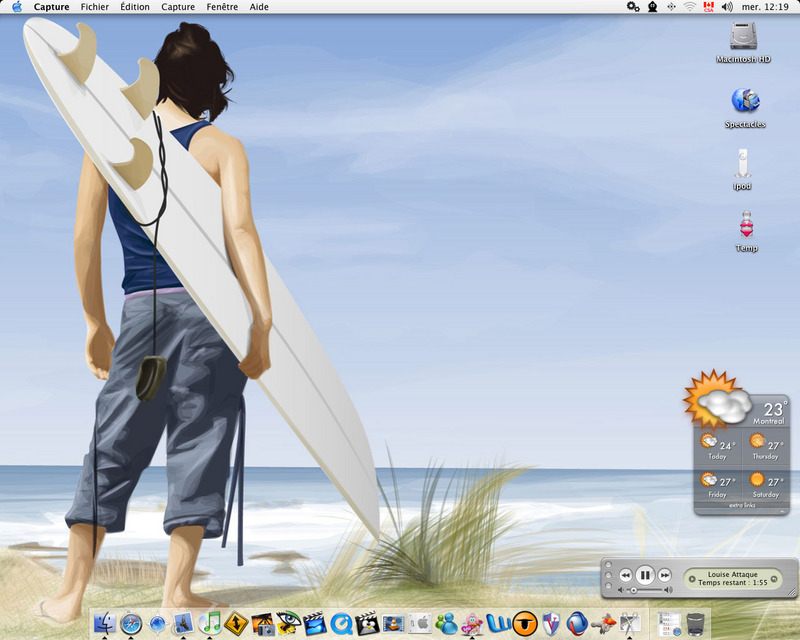Launch iPhoto from the dock
The height and width of the screenshot is (640, 800).
(263, 623)
